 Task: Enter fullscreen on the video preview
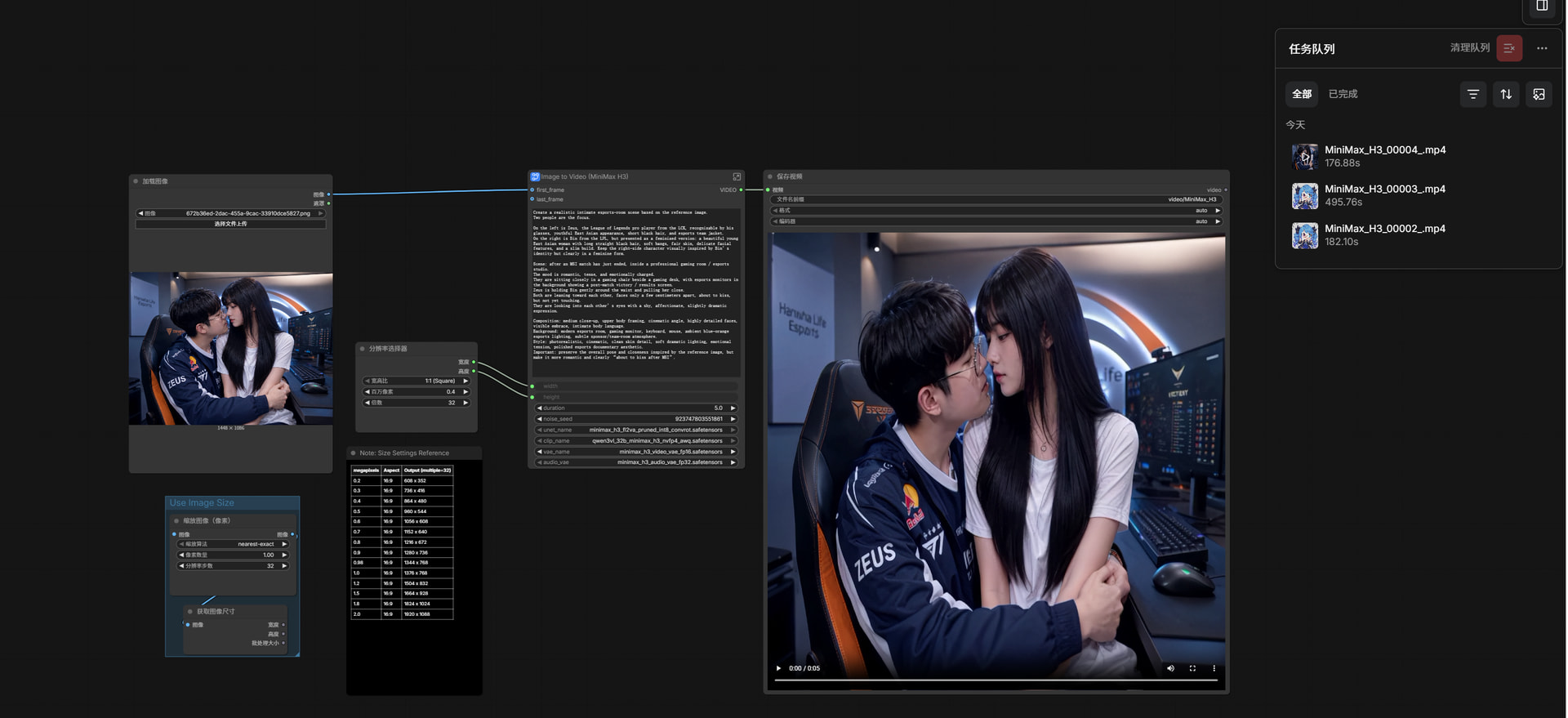(1192, 668)
